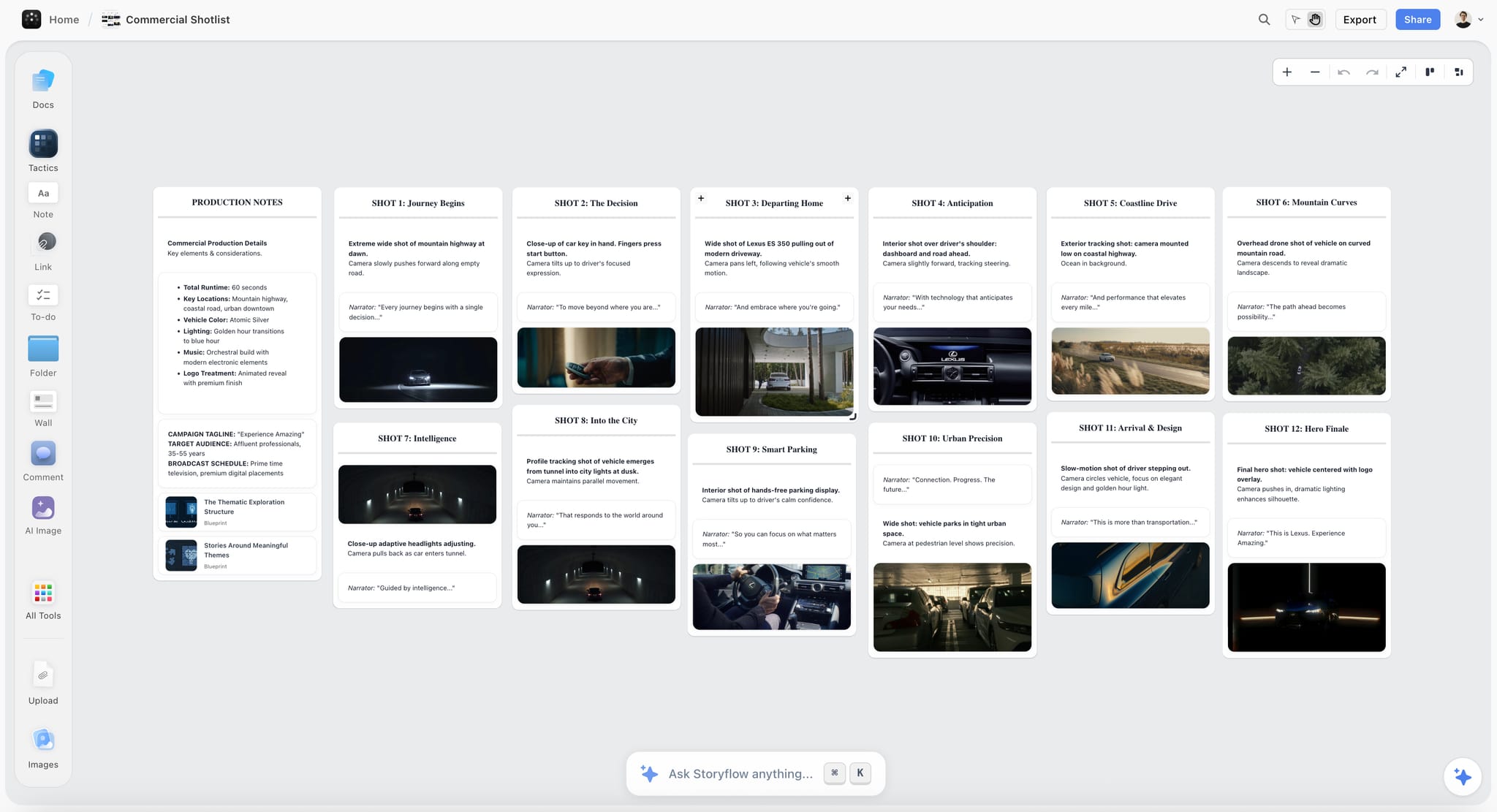This screenshot has height=812, width=1497.
Task: Open the AI assistant sparkle button
Action: coord(1463,776)
